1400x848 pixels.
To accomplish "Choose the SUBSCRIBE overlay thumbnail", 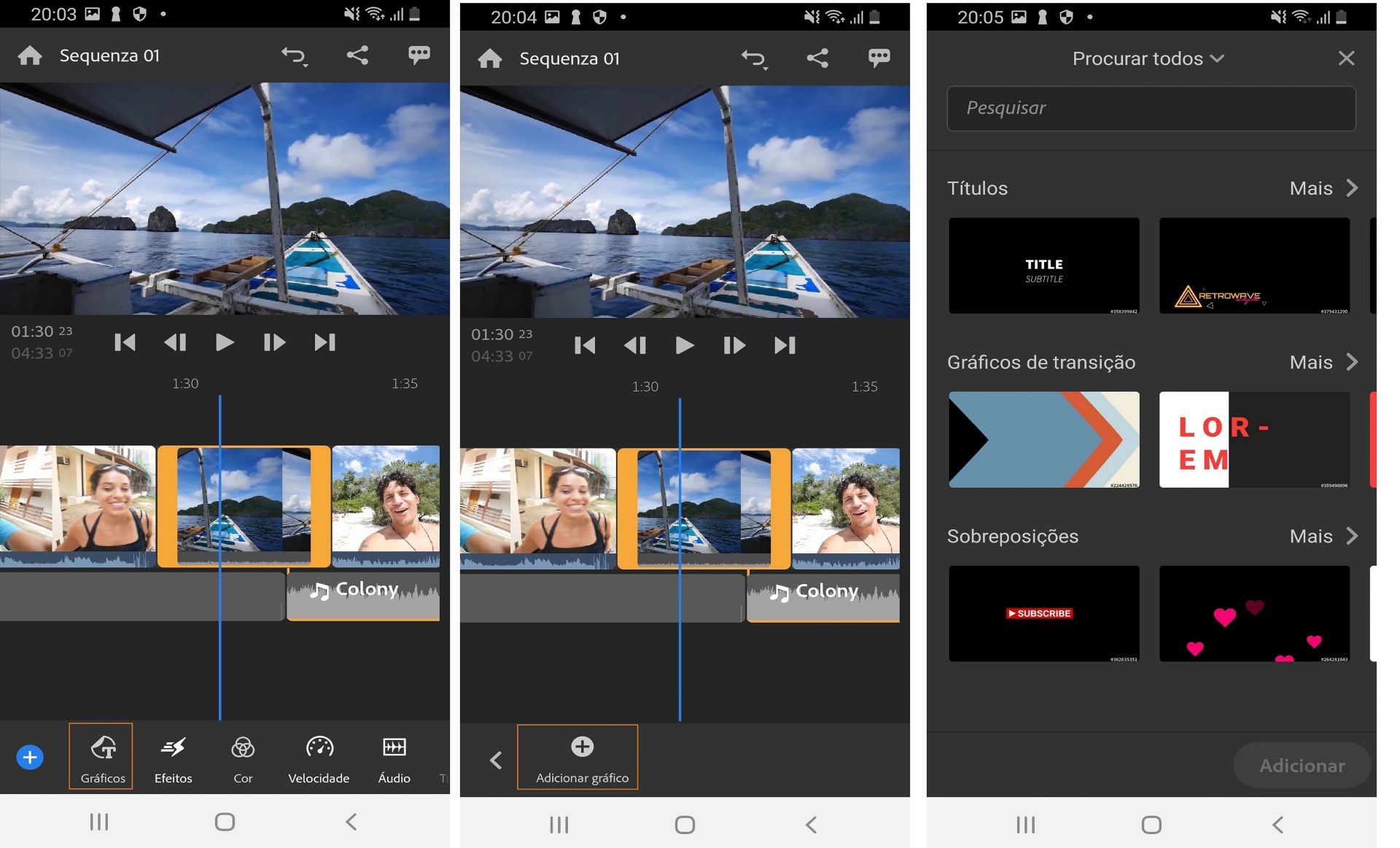I will 1043,614.
